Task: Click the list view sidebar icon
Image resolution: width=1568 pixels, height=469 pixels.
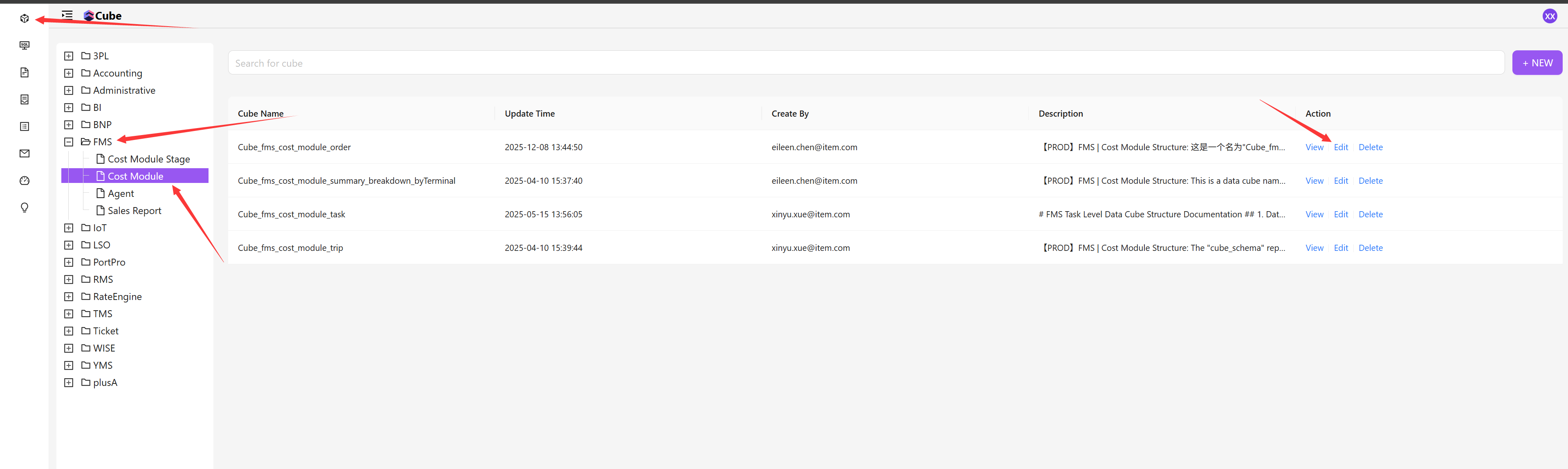Action: tap(25, 127)
